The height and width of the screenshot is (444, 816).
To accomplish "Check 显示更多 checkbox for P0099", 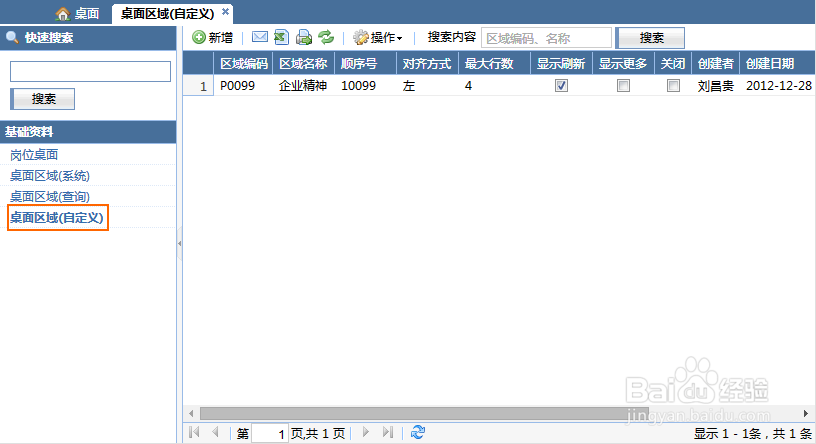I will [x=623, y=85].
